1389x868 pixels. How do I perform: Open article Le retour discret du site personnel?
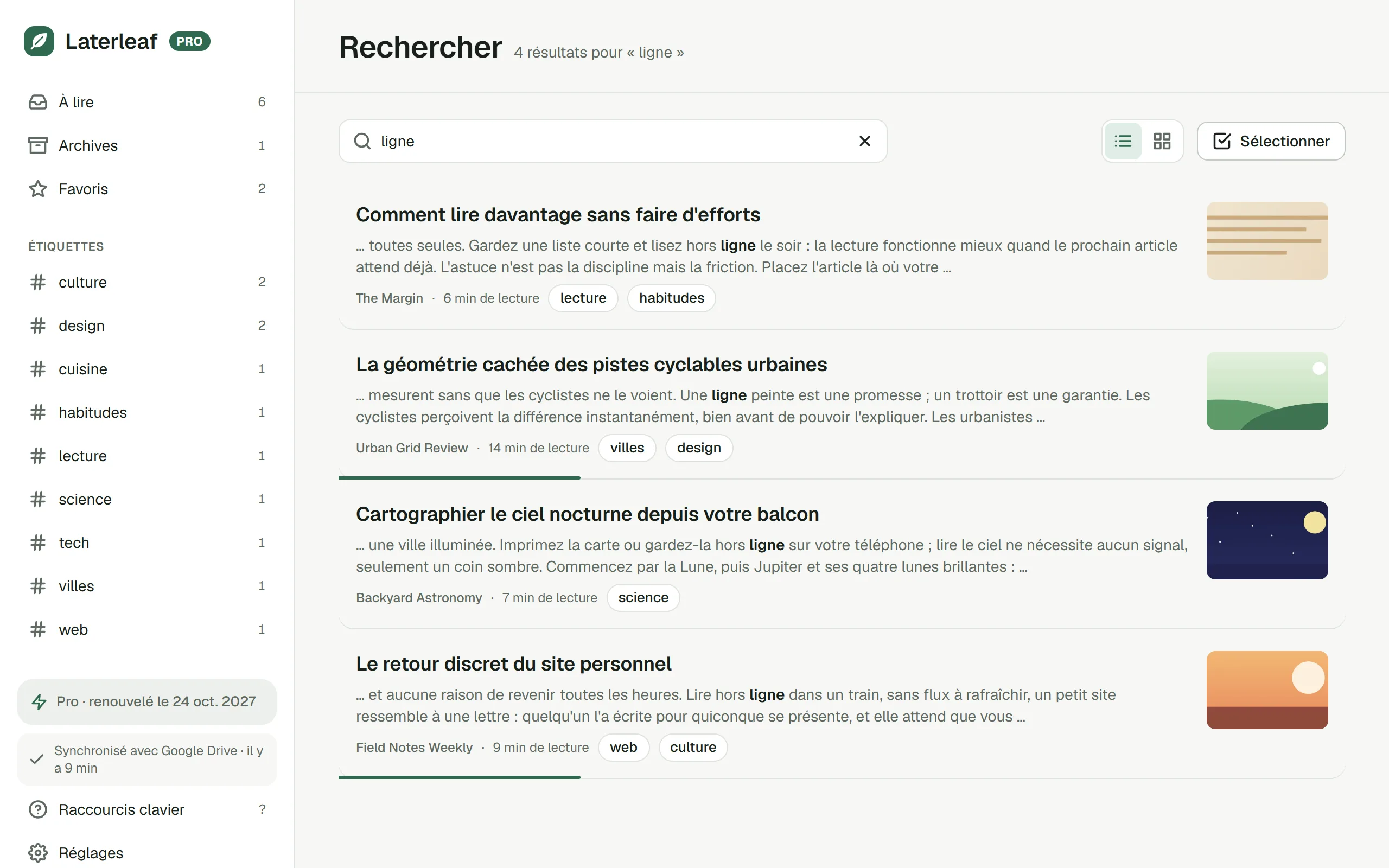pyautogui.click(x=513, y=664)
